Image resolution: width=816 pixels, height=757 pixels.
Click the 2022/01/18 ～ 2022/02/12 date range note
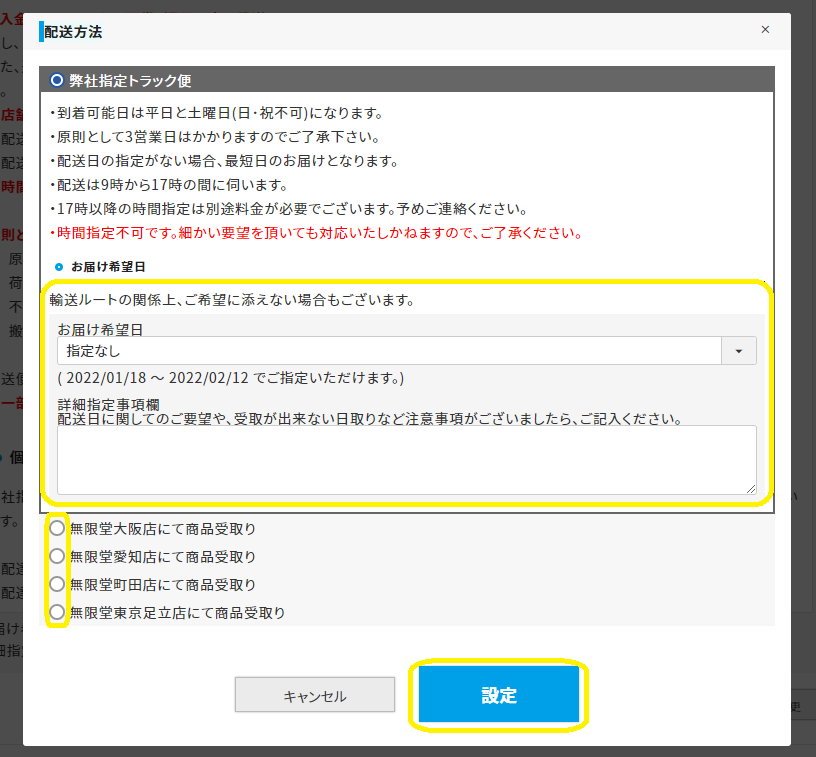pyautogui.click(x=230, y=378)
